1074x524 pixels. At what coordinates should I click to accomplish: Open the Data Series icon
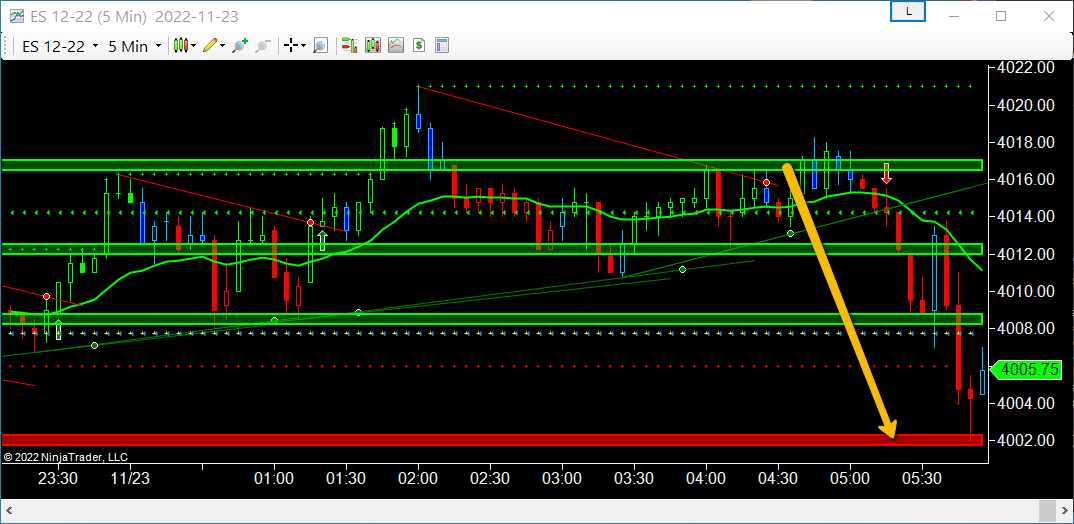[373, 46]
